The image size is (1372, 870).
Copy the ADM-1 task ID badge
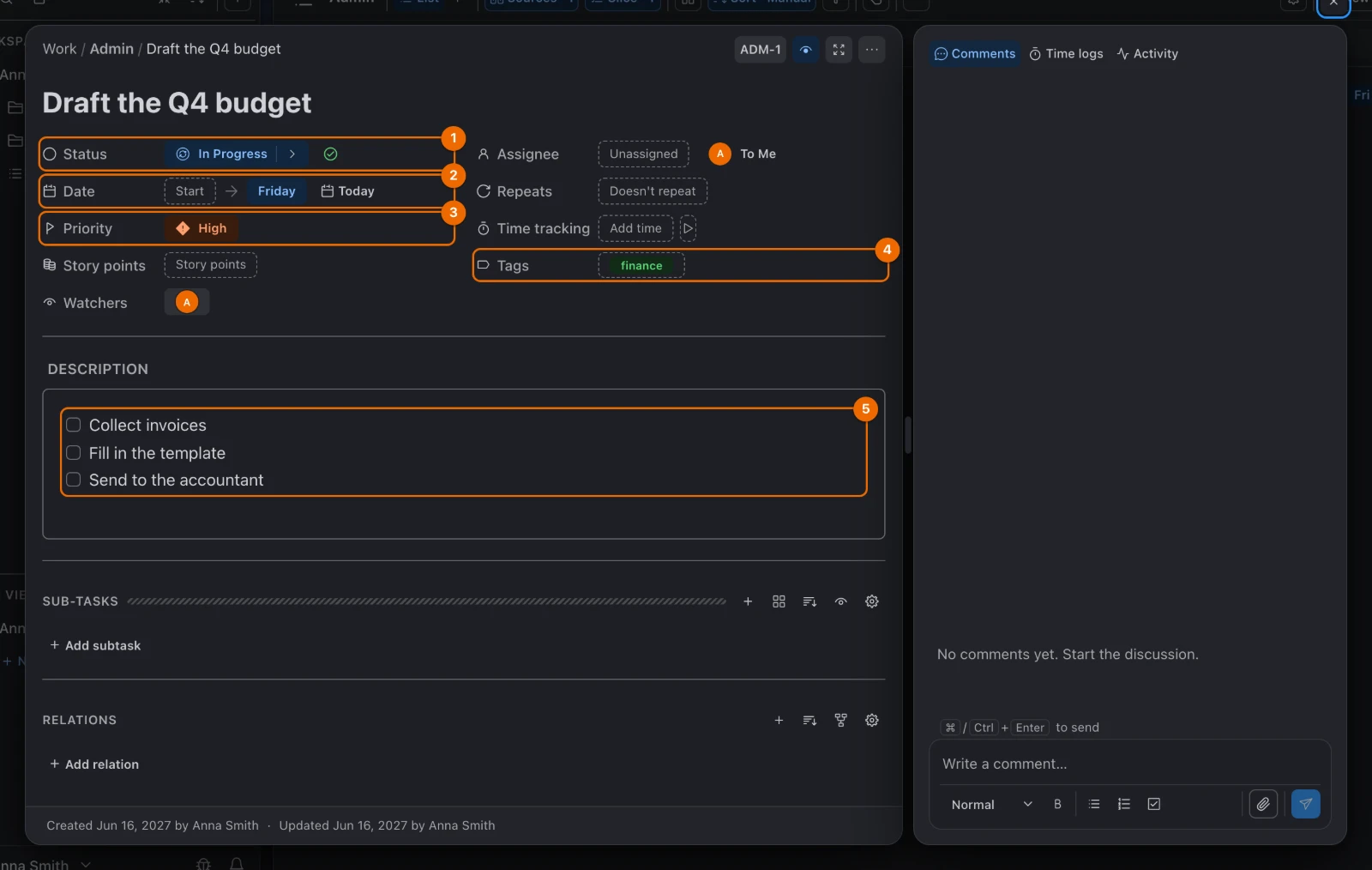[x=761, y=50]
